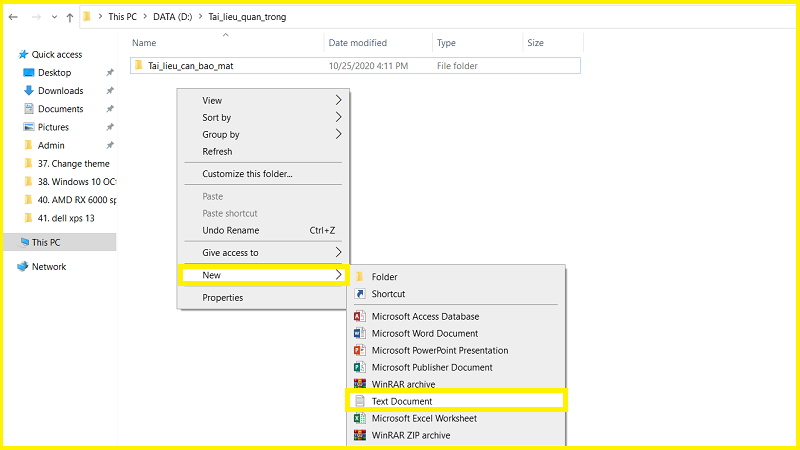Open Network in the sidebar

[x=49, y=266]
